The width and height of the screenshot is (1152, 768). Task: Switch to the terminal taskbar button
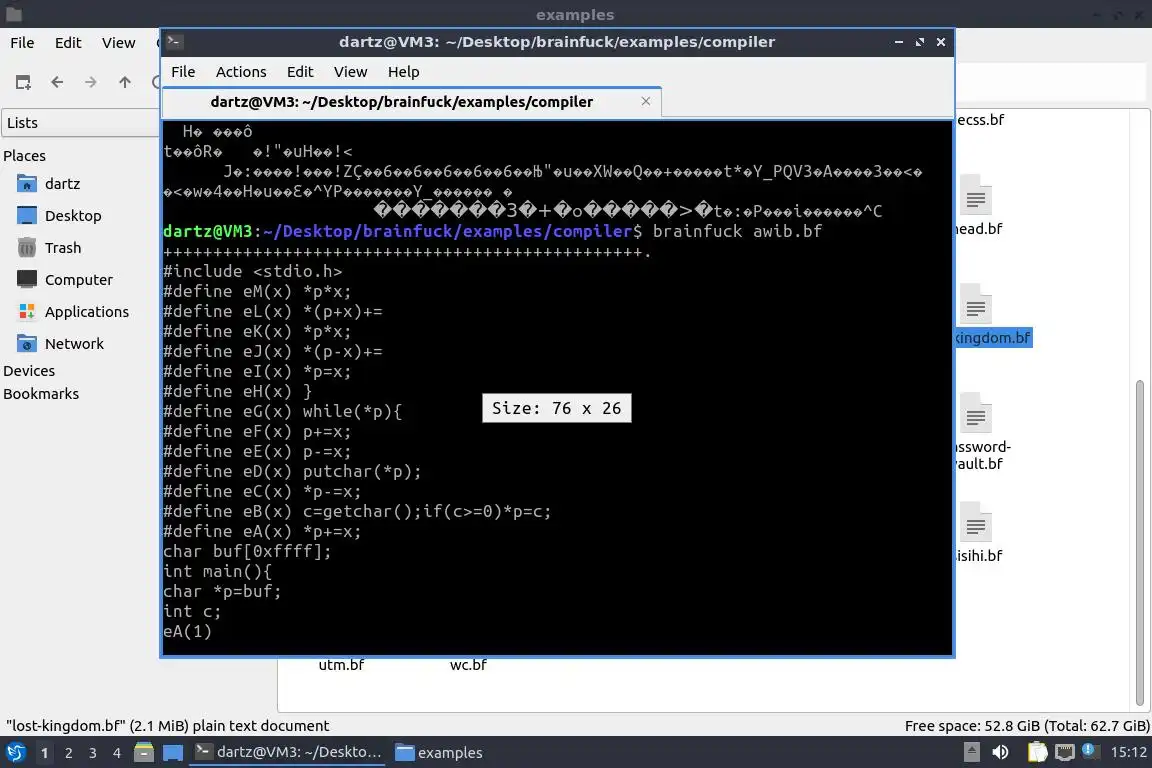click(x=288, y=753)
